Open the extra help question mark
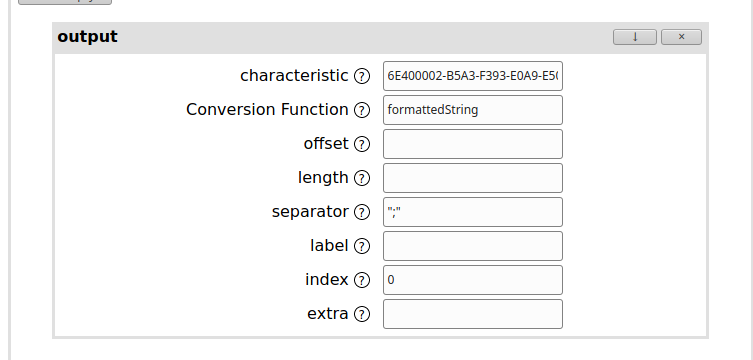This screenshot has height=360, width=753. click(362, 314)
